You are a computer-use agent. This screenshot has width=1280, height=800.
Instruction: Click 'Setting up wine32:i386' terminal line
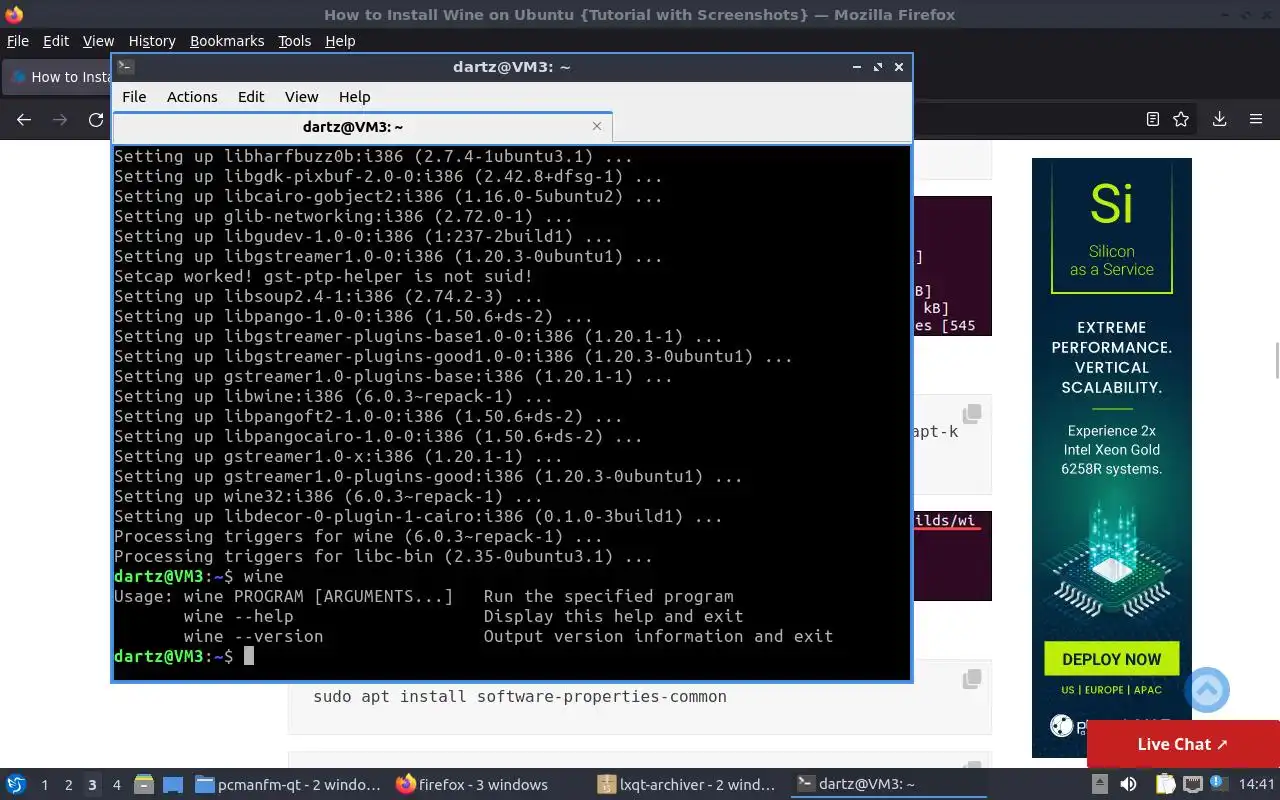pos(328,496)
